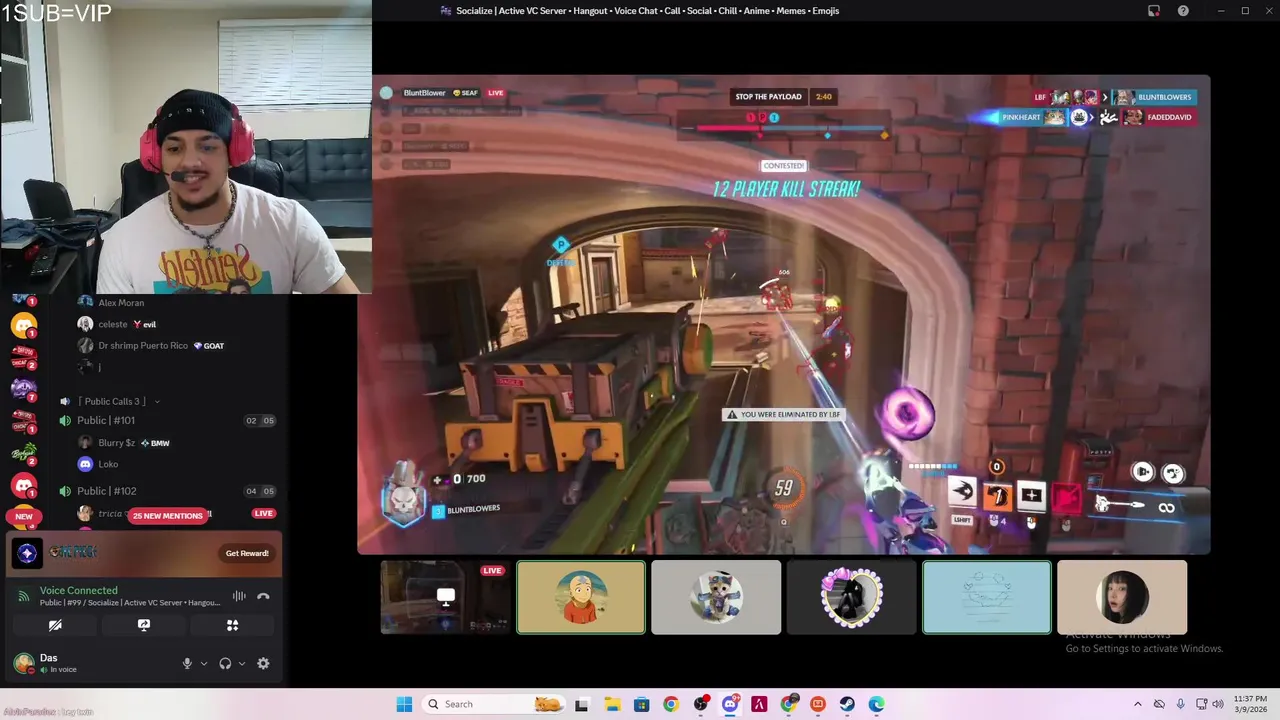
Task: Jump to 25 New Mentions
Action: click(168, 515)
